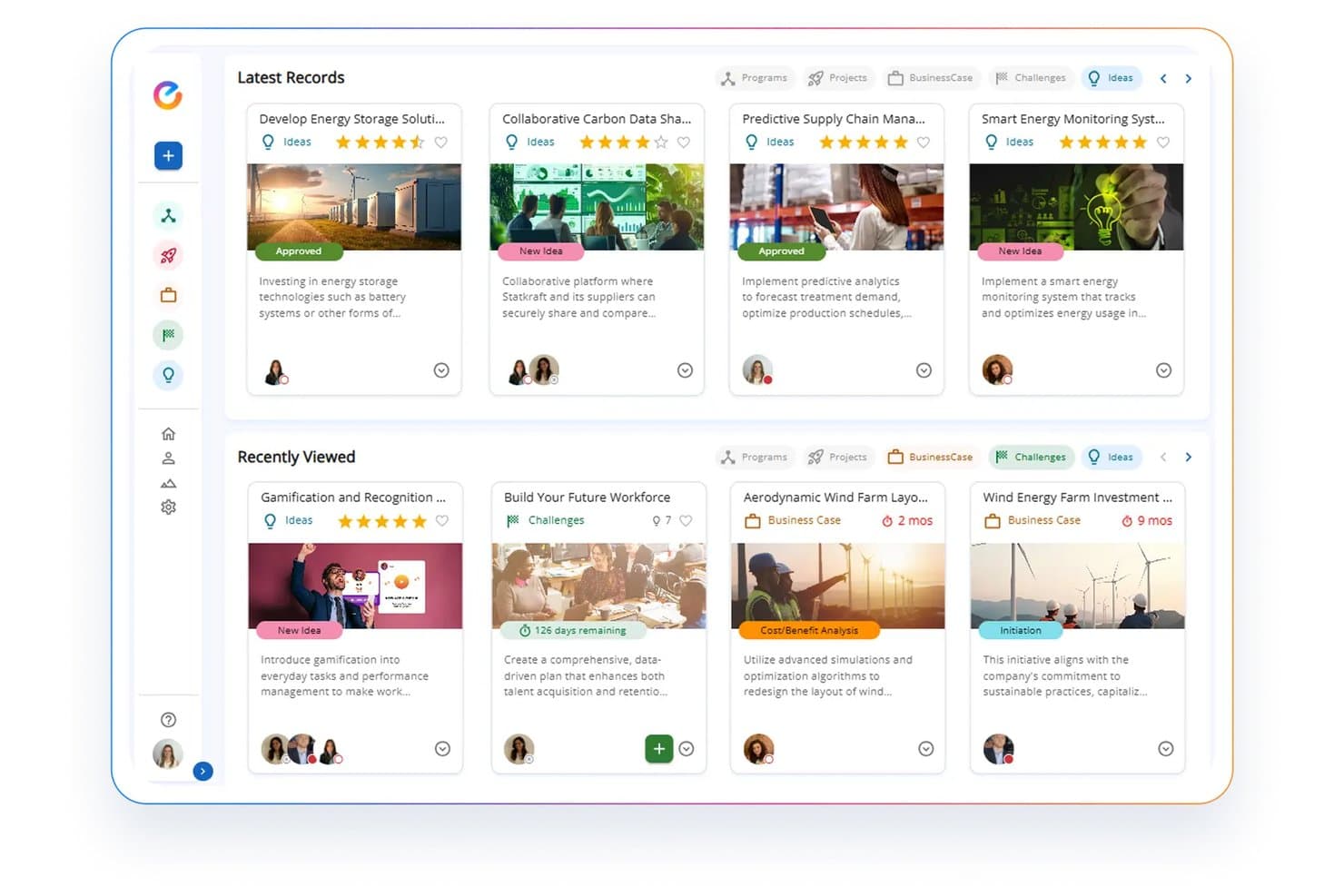Open Ideas via the sidebar lightbulb icon
The height and width of the screenshot is (896, 1344).
pos(168,375)
